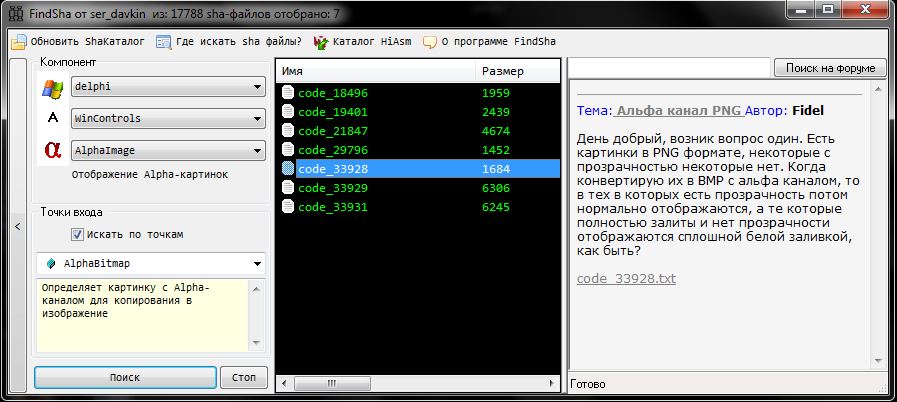Sort list by Размер column header
The height and width of the screenshot is (402, 897).
(x=517, y=72)
